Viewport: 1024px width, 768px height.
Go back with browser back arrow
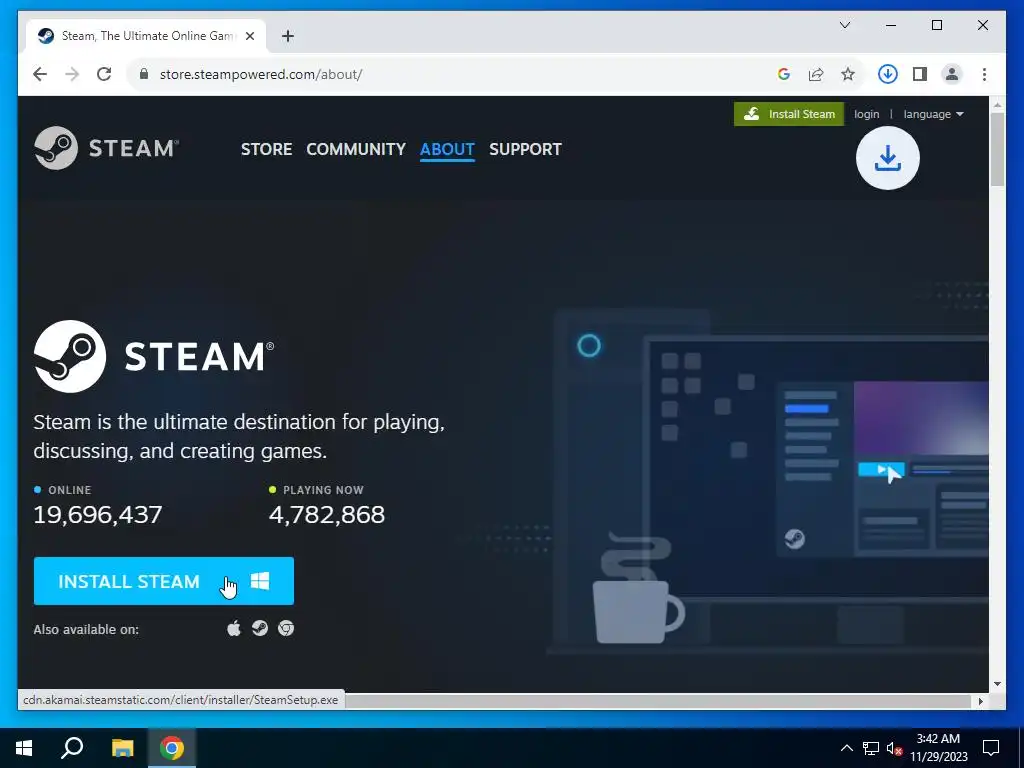[40, 74]
